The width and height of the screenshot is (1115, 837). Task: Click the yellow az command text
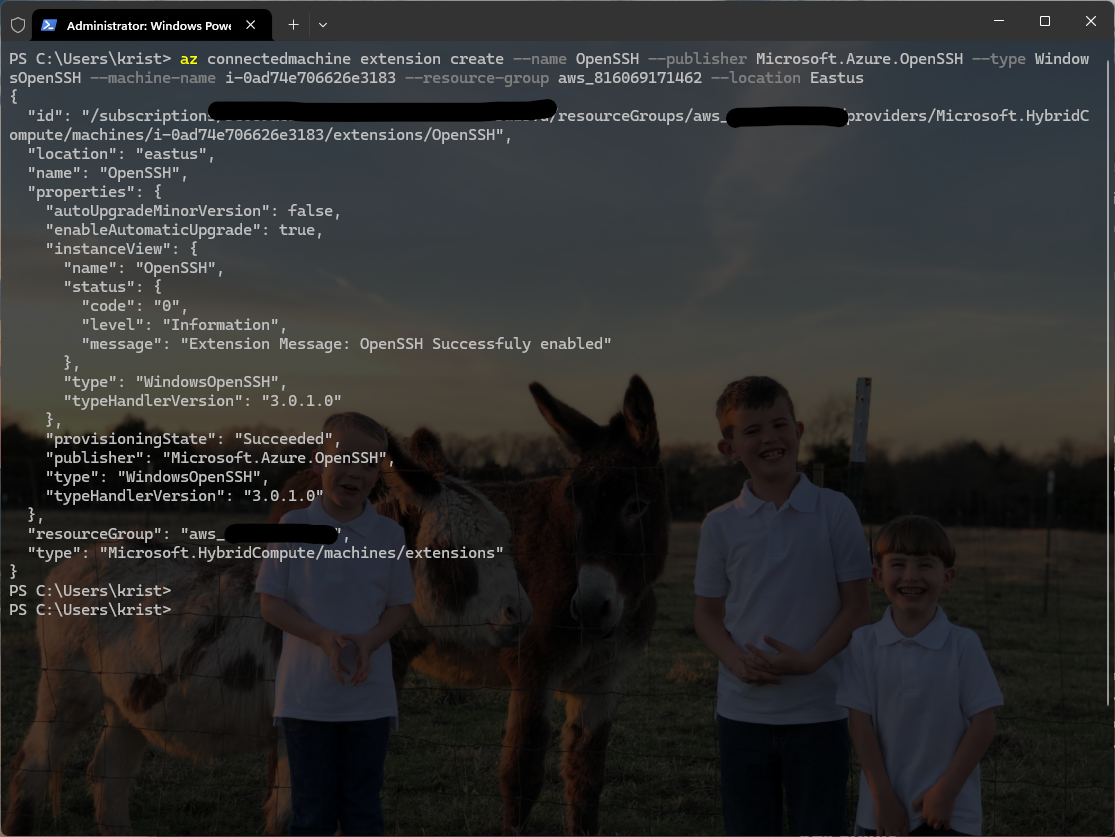coord(189,59)
